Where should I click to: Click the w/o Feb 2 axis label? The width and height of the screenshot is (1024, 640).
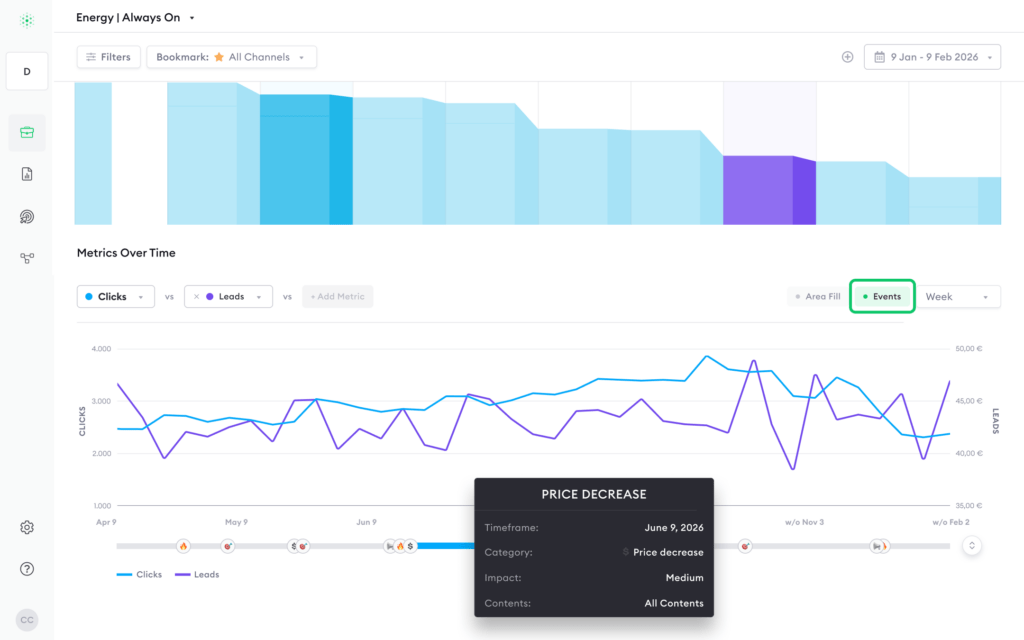[x=951, y=522]
